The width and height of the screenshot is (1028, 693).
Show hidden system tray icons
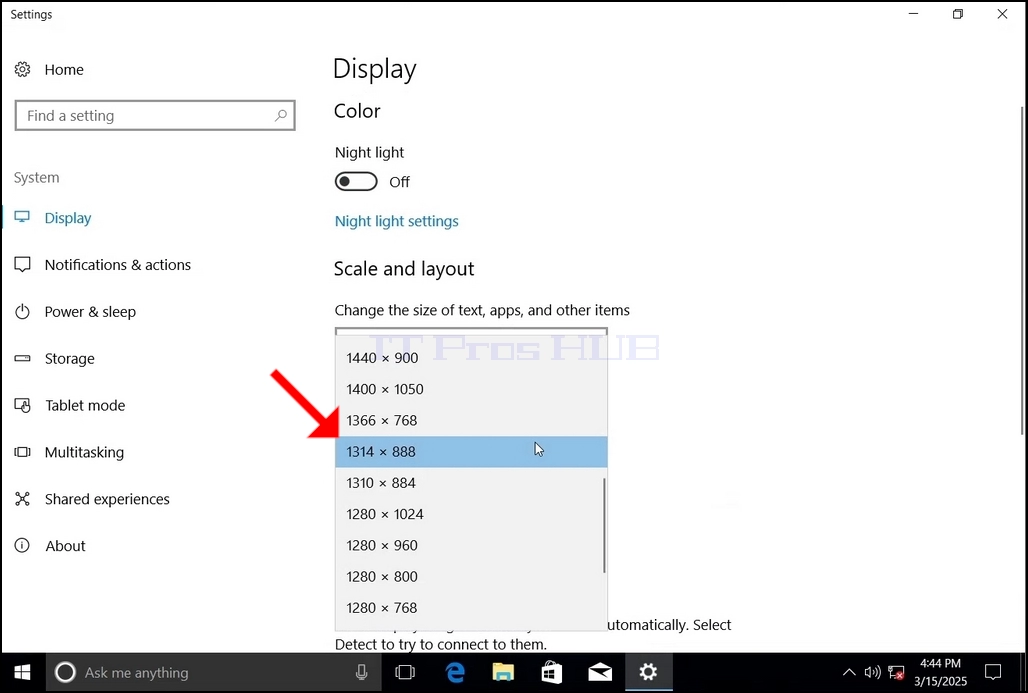click(x=848, y=673)
